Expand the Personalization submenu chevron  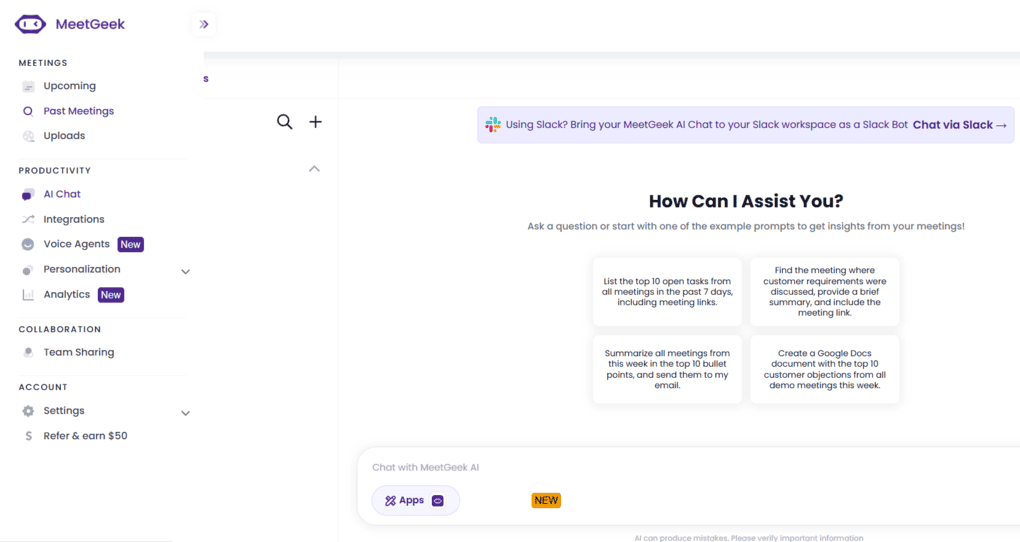(x=185, y=271)
